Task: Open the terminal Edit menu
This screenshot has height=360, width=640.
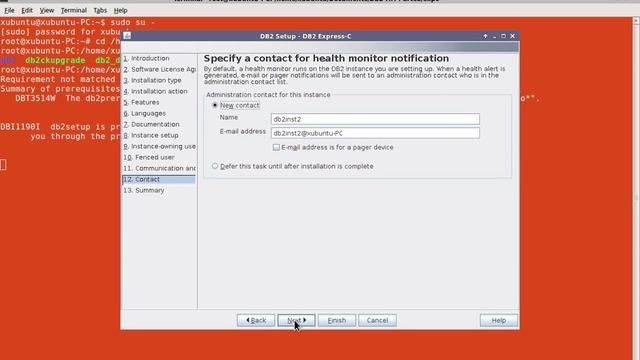Action: click(27, 10)
